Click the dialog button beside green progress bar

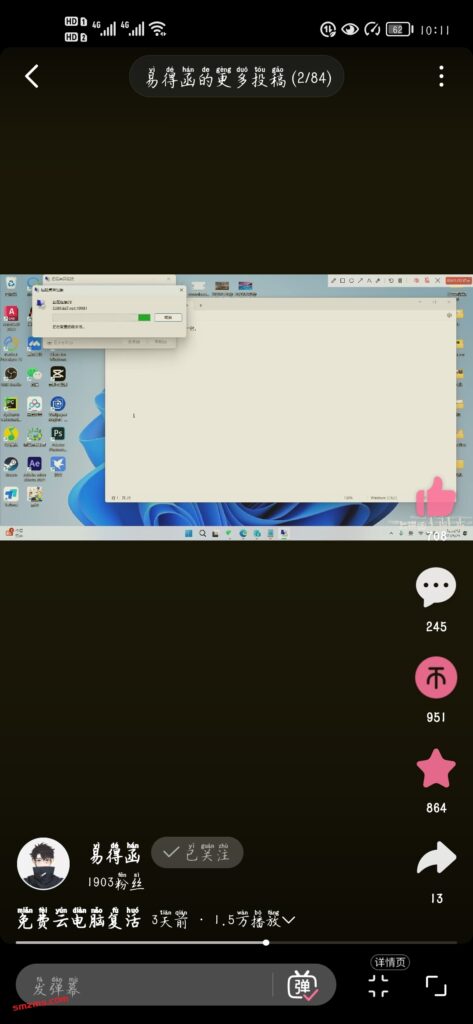coord(168,317)
